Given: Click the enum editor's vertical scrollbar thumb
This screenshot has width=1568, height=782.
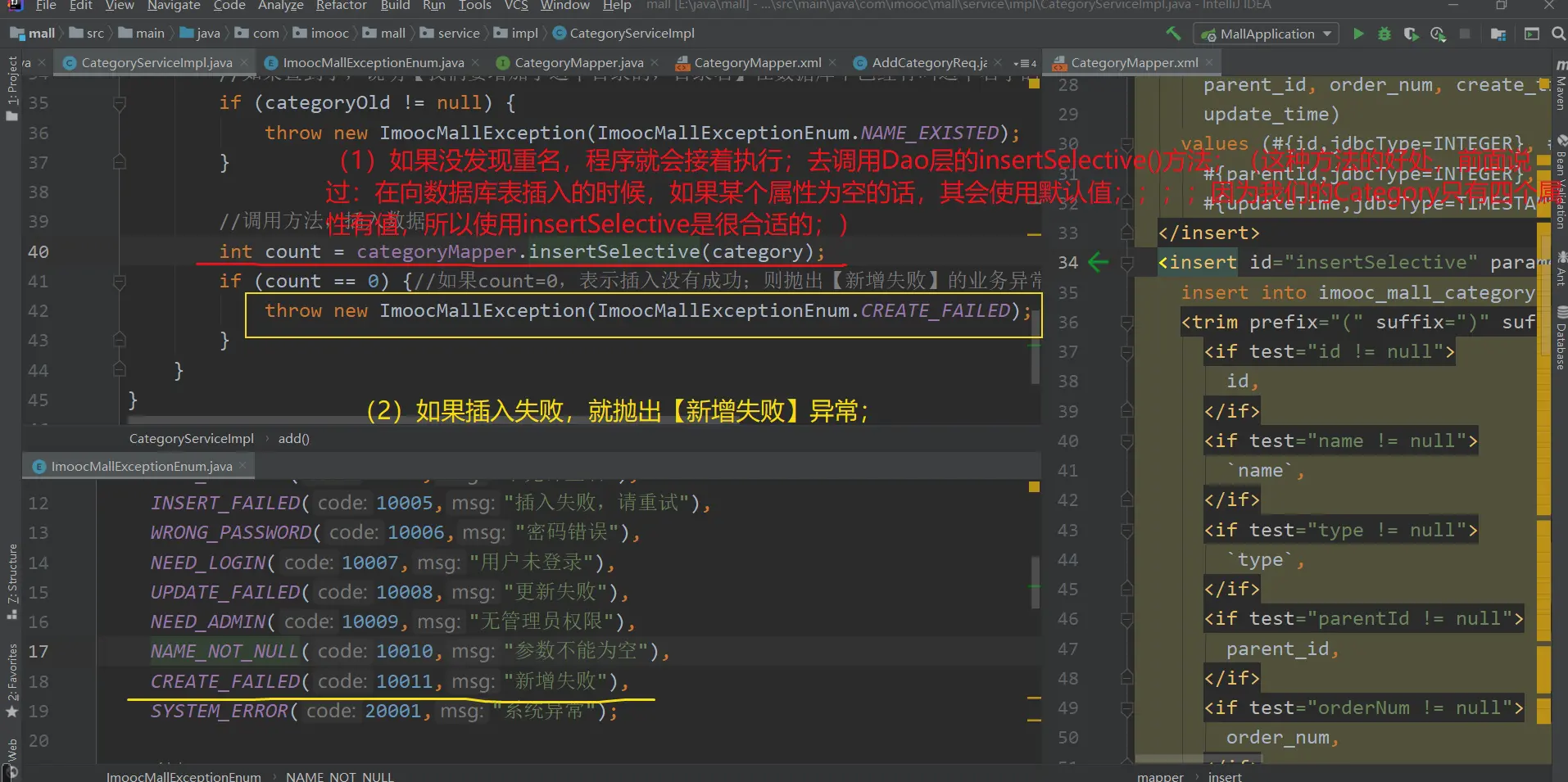Looking at the screenshot, I should (1035, 581).
